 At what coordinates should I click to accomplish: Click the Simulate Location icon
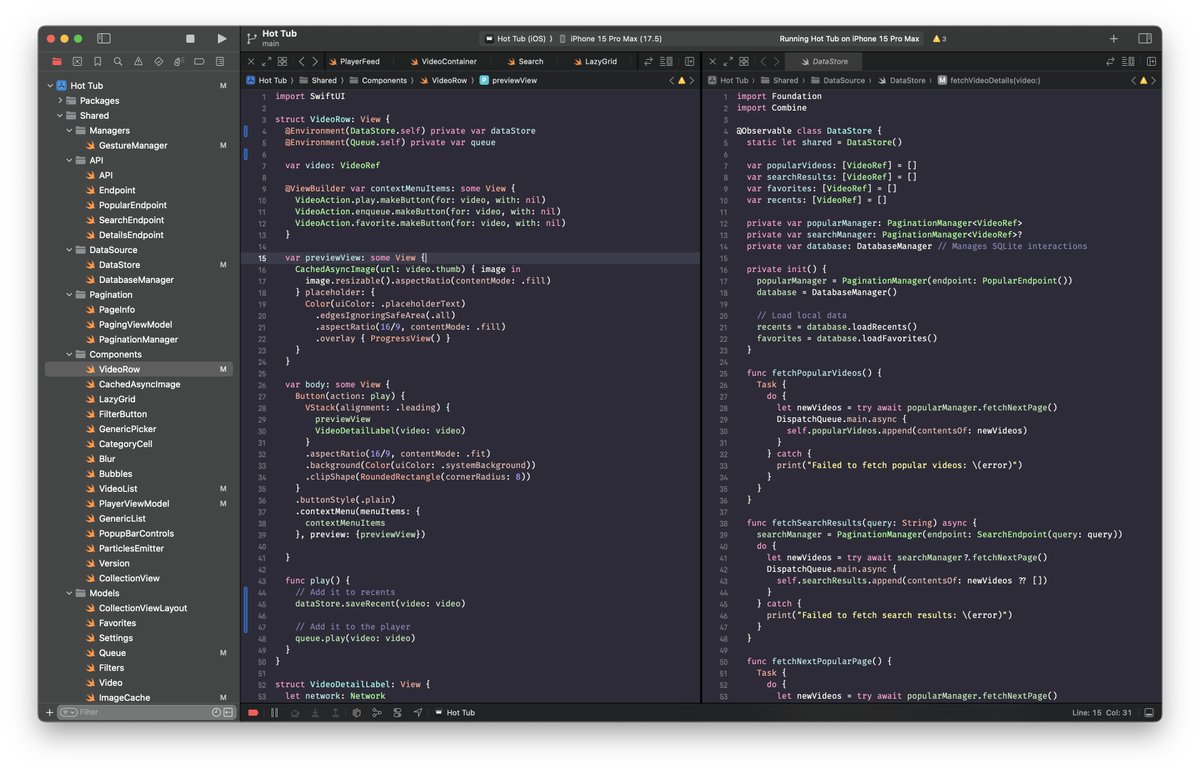(x=419, y=712)
